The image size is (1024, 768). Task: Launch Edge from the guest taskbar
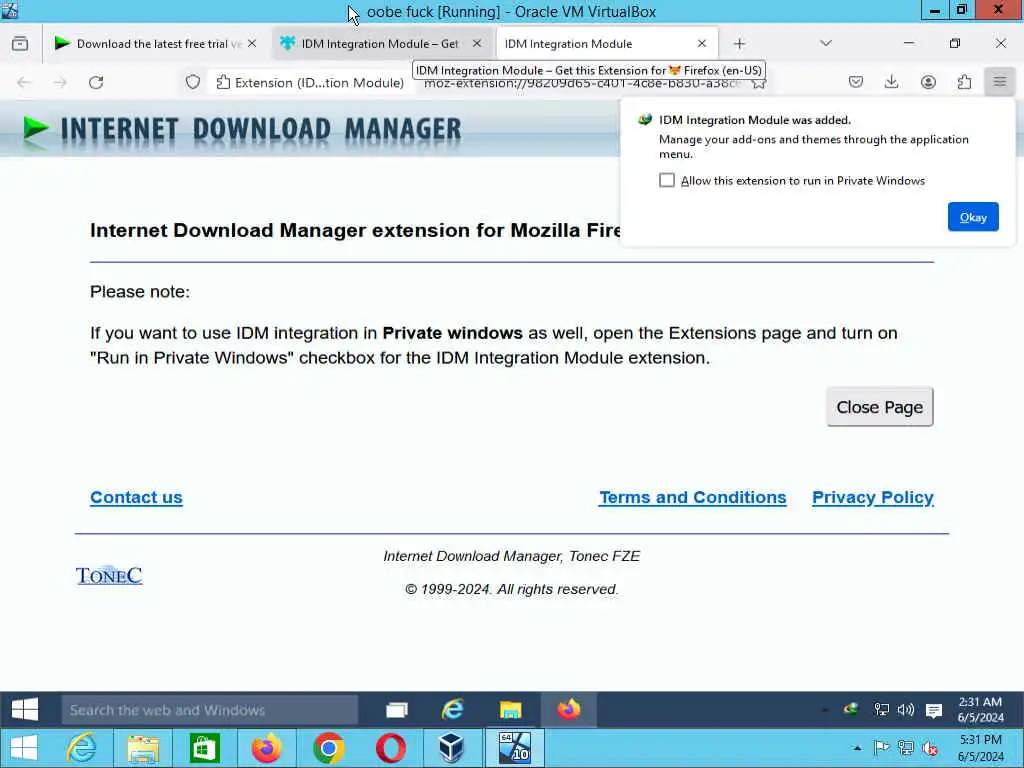pyautogui.click(x=453, y=710)
